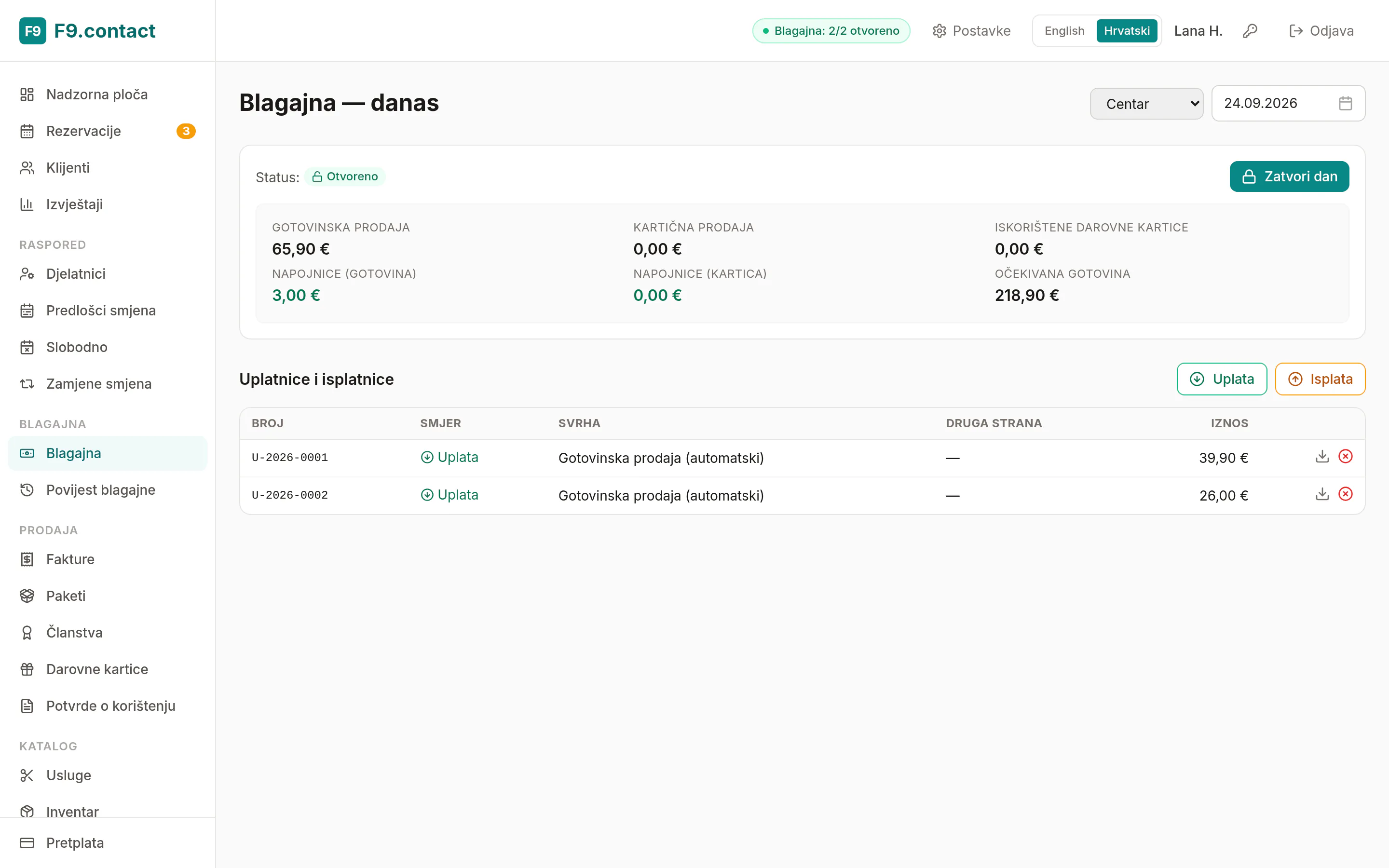
Task: Open Potvrde o korištenju page
Action: click(x=108, y=706)
